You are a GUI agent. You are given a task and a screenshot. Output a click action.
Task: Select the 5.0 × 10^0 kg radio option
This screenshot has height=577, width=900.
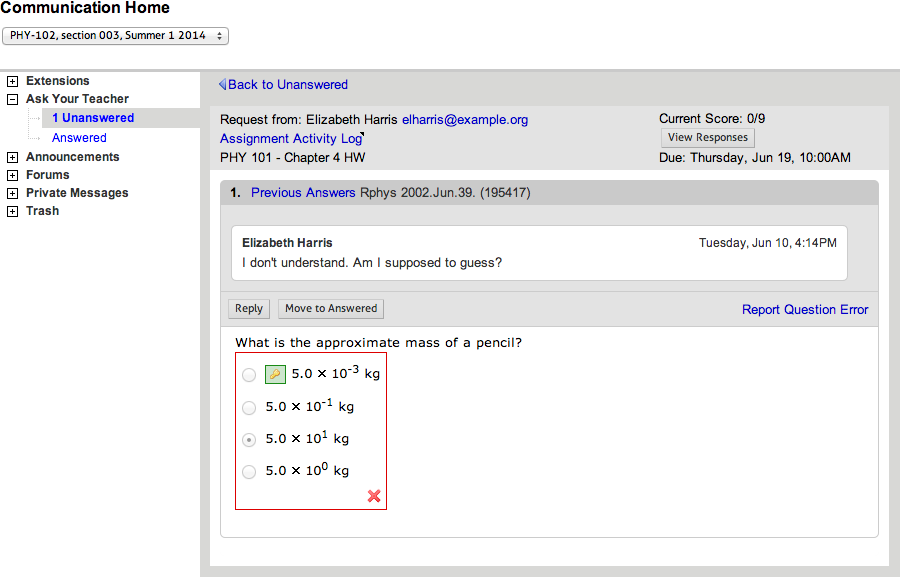pos(249,471)
